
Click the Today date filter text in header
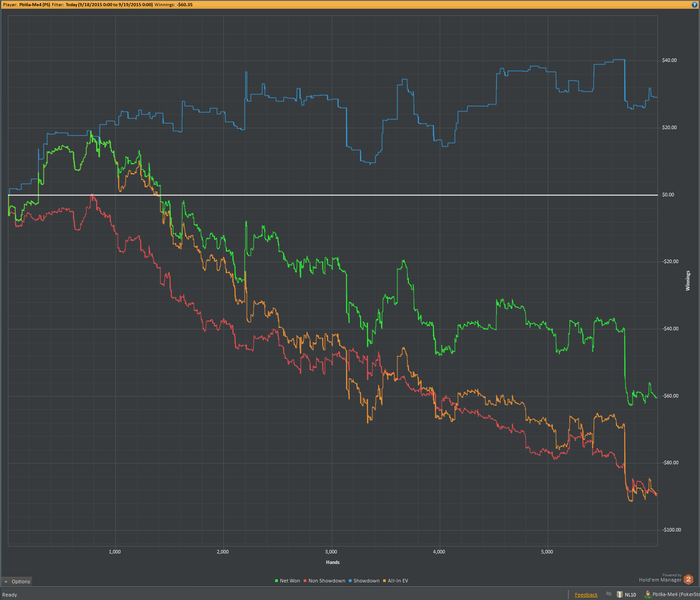tap(109, 4)
